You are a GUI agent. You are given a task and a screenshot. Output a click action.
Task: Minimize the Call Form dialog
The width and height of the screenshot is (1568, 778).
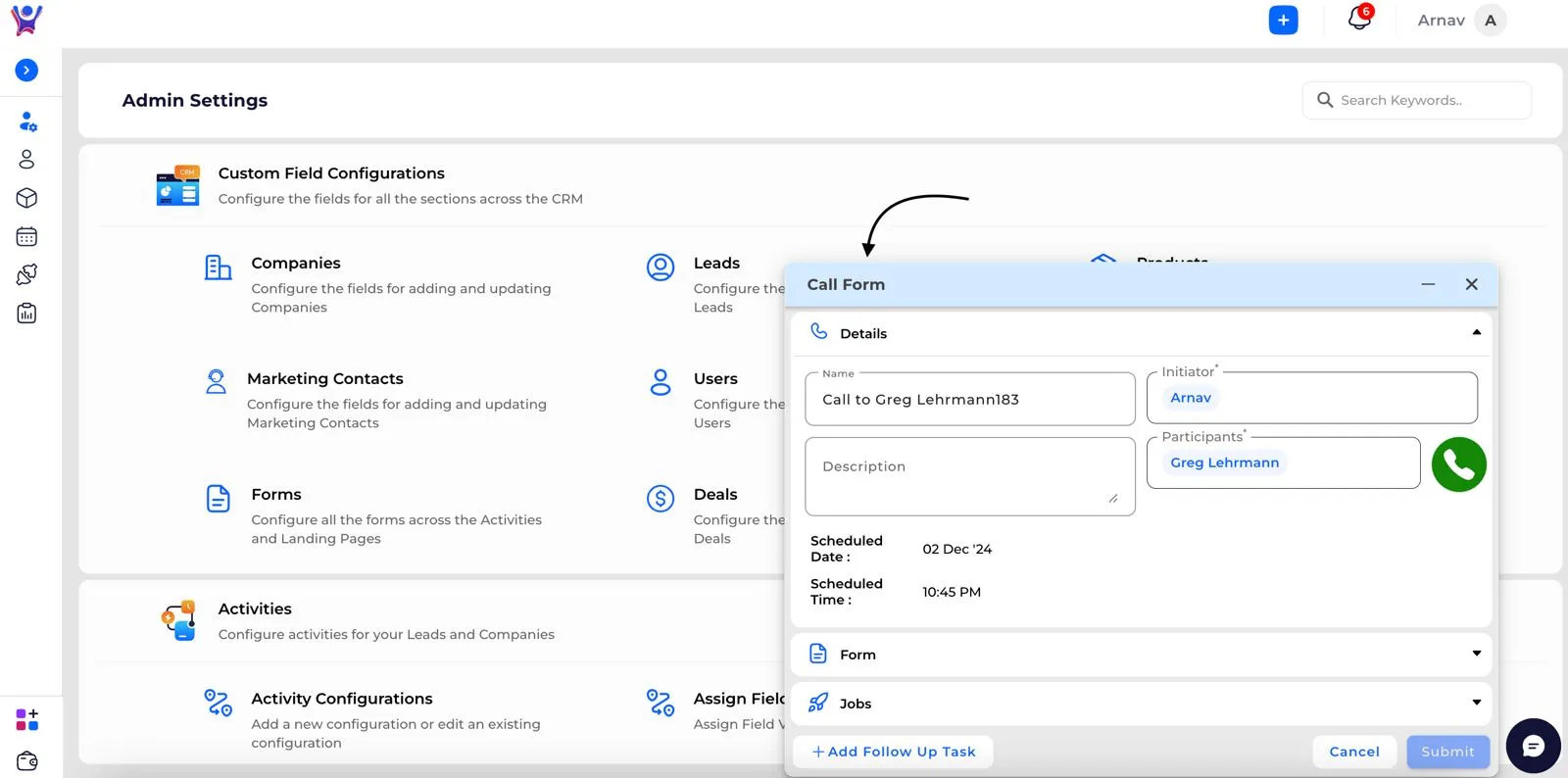pyautogui.click(x=1428, y=284)
